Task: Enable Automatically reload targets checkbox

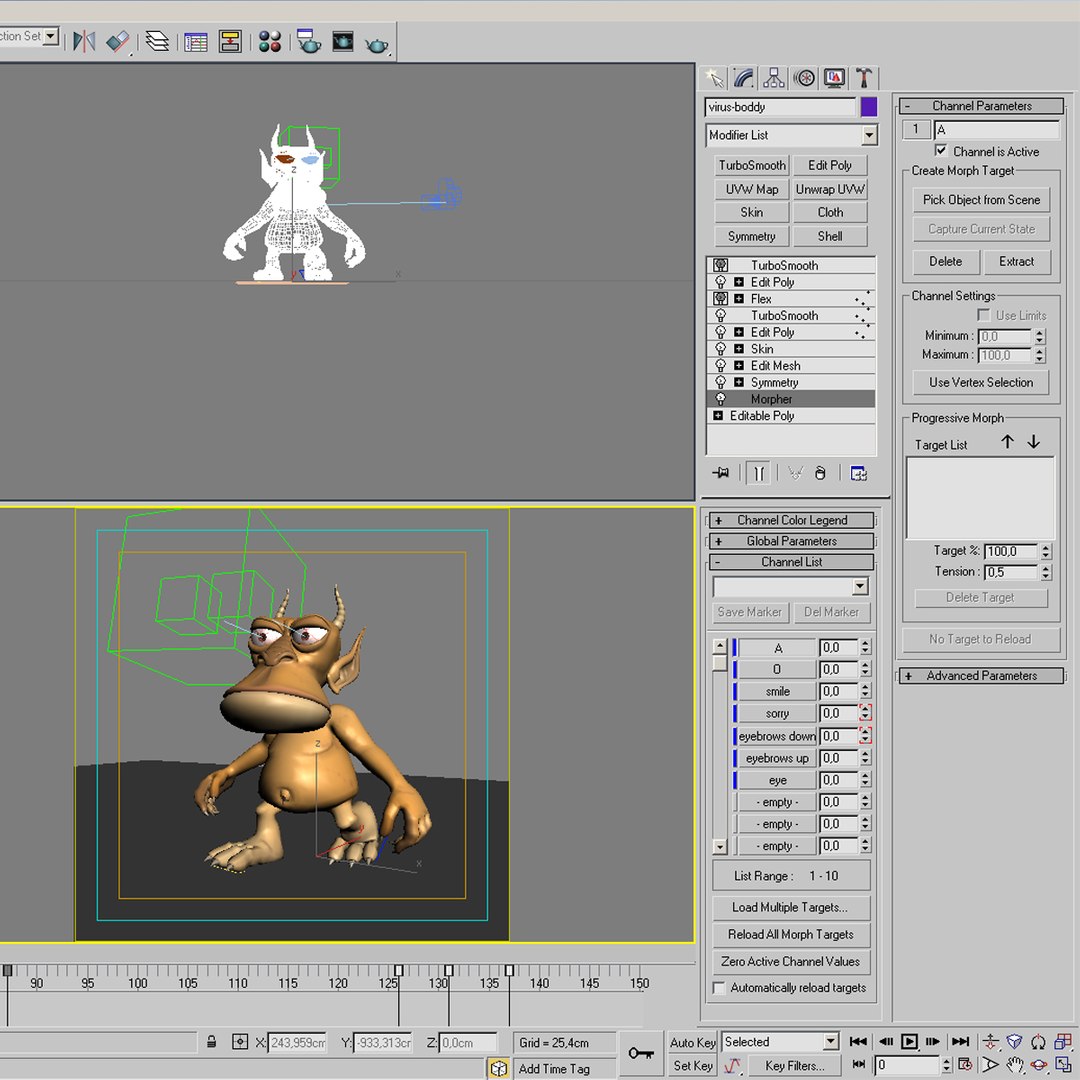Action: [x=719, y=988]
